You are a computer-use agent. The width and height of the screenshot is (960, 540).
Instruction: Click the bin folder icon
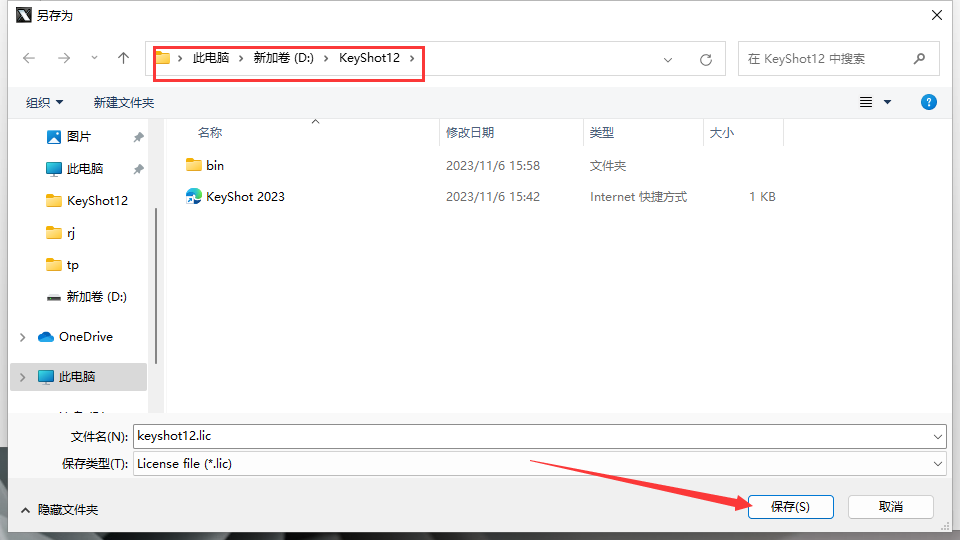pyautogui.click(x=193, y=165)
